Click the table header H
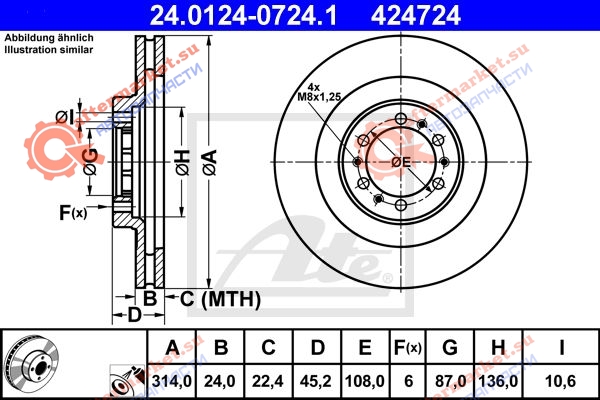The image size is (600, 400). [498, 348]
